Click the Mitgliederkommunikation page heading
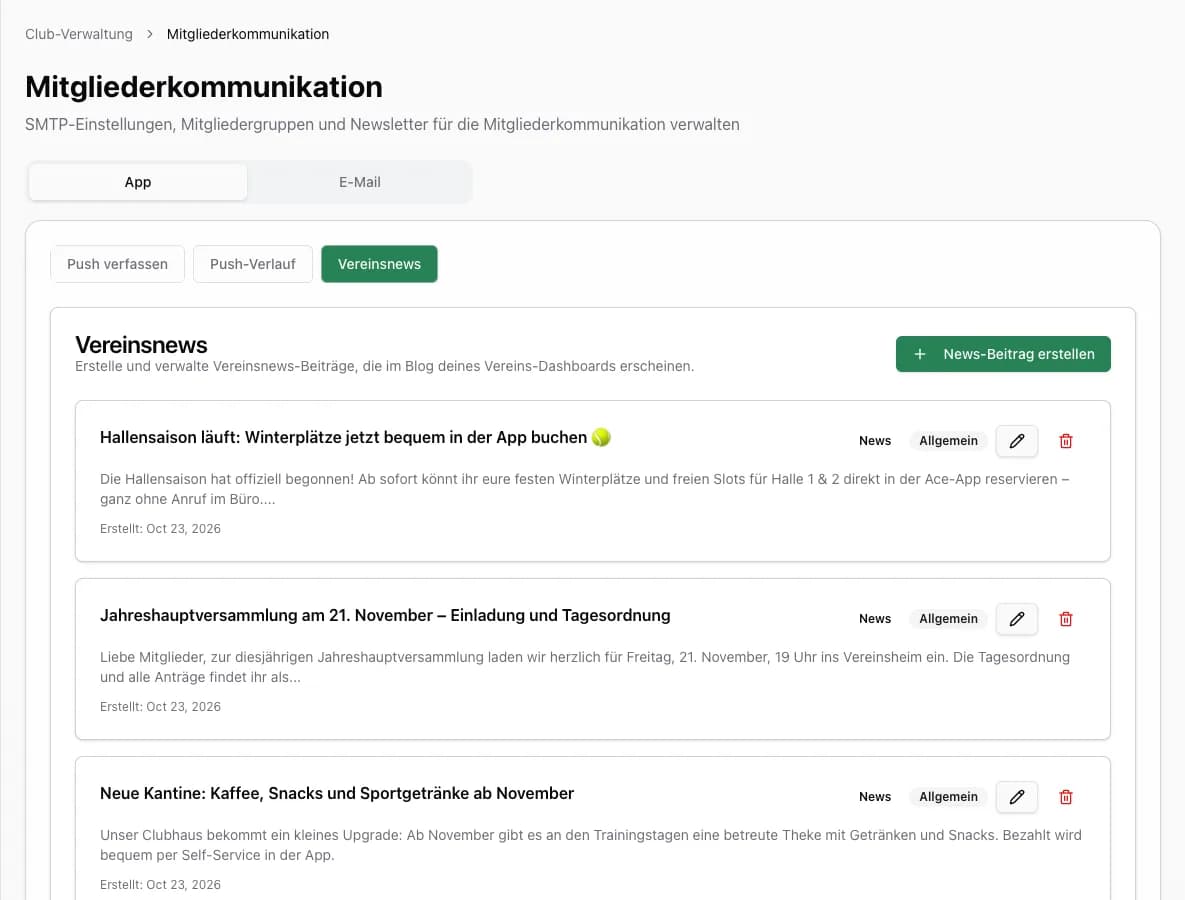 (204, 87)
